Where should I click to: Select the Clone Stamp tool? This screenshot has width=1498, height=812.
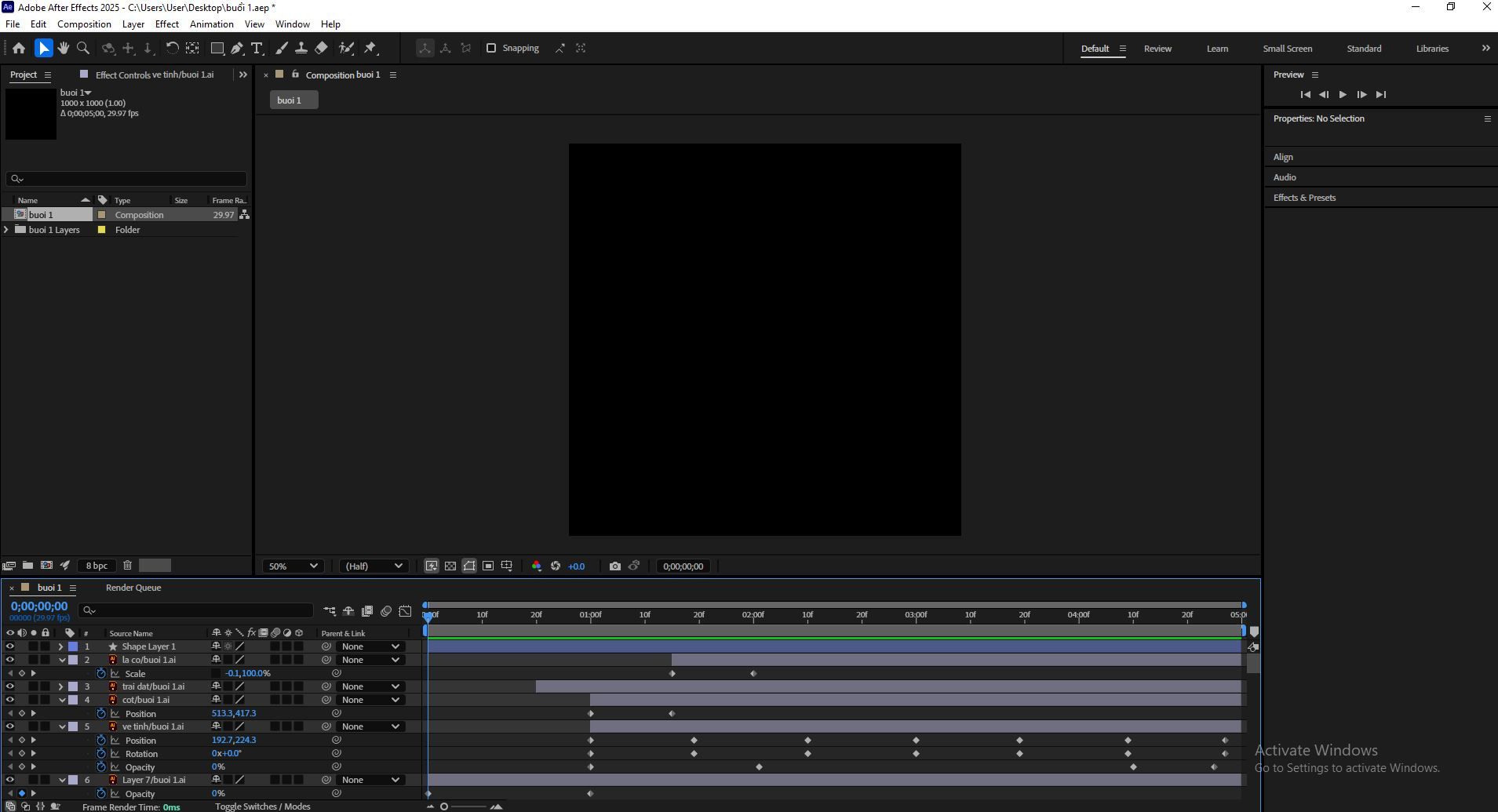301,48
